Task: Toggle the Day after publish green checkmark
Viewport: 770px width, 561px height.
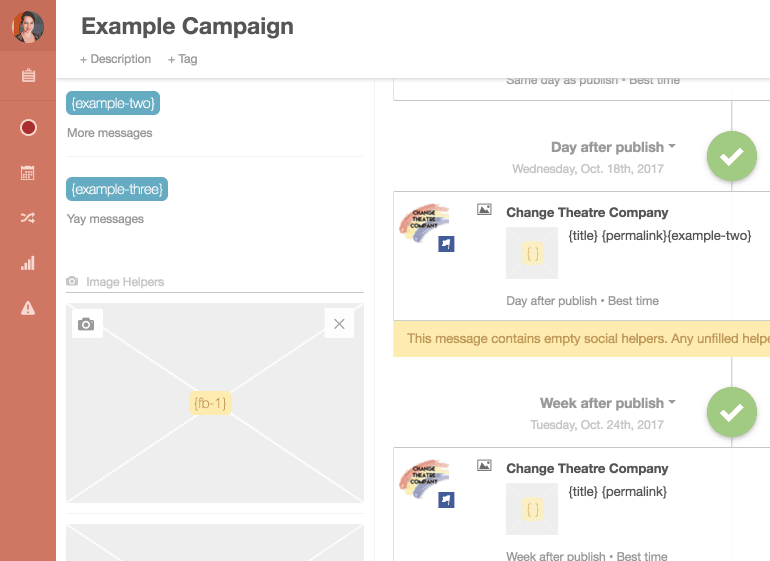Action: (x=732, y=156)
